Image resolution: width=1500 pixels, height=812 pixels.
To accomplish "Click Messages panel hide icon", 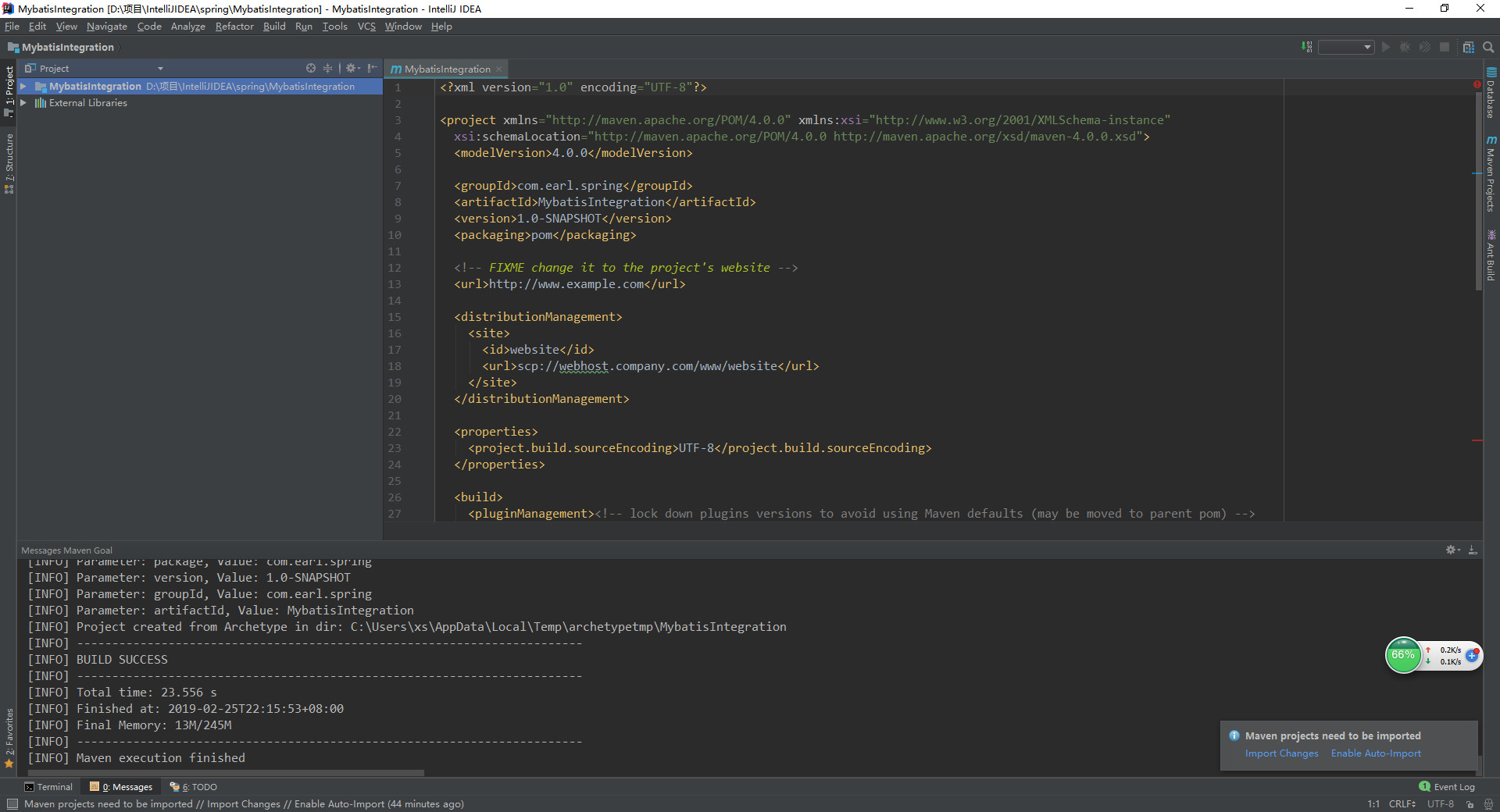I will pyautogui.click(x=1473, y=550).
